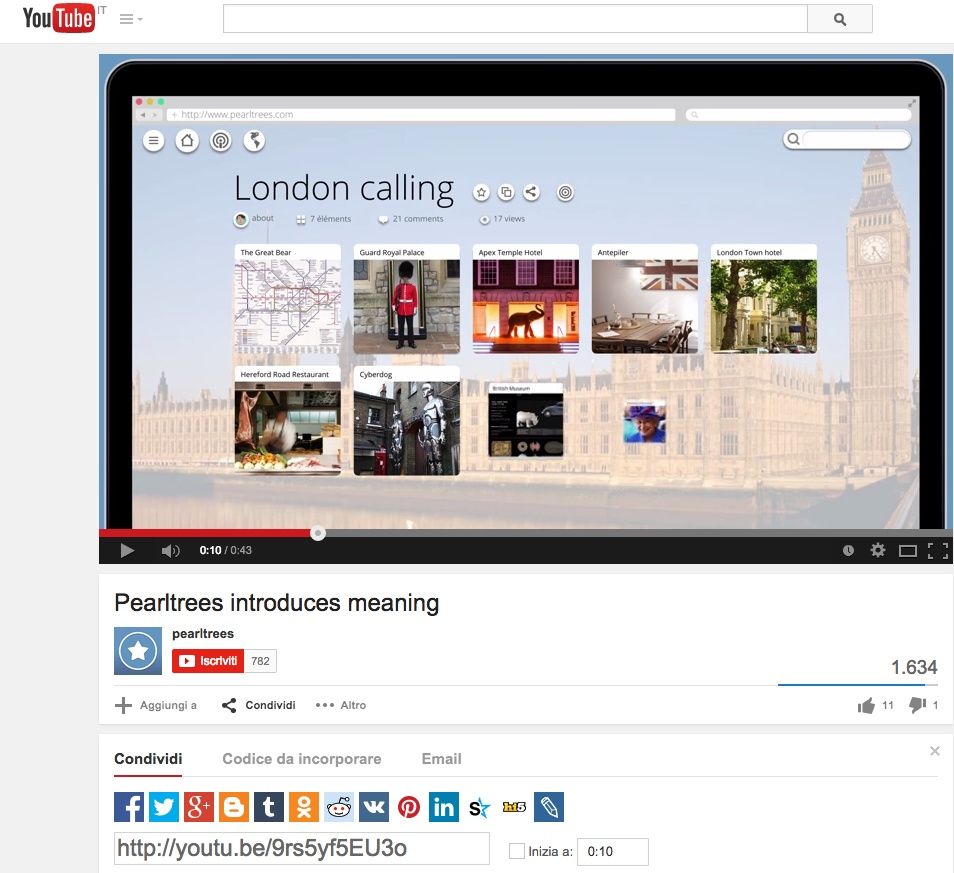
Task: Select the Condividi tab in the share panel
Action: pyautogui.click(x=148, y=759)
